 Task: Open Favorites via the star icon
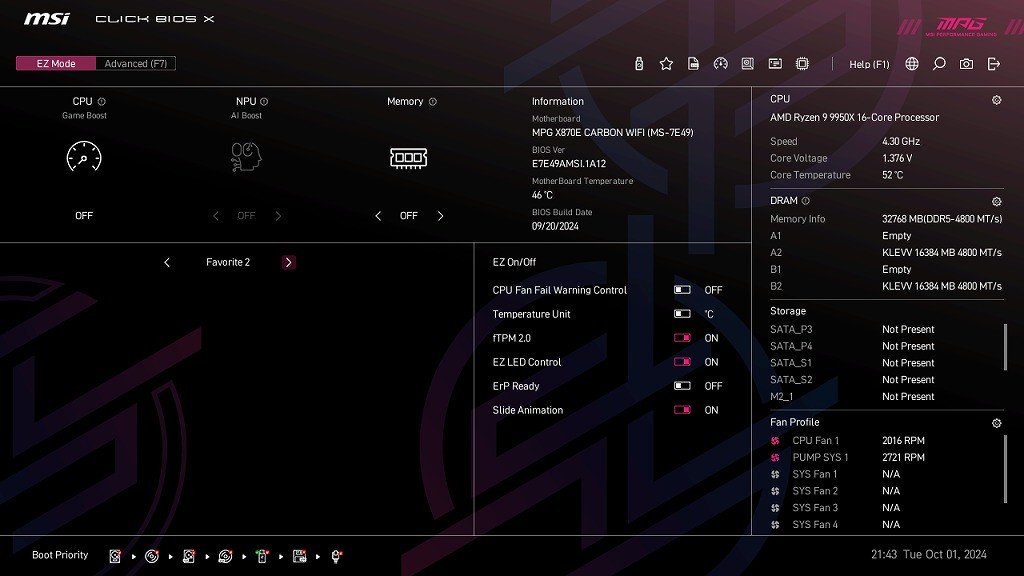tap(666, 63)
